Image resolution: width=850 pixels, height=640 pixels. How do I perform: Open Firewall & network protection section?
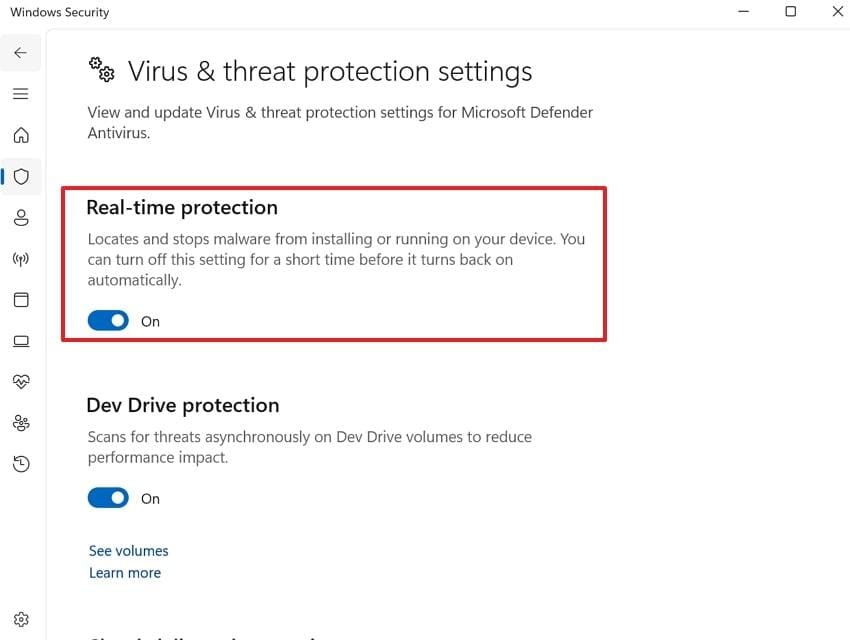pos(21,258)
